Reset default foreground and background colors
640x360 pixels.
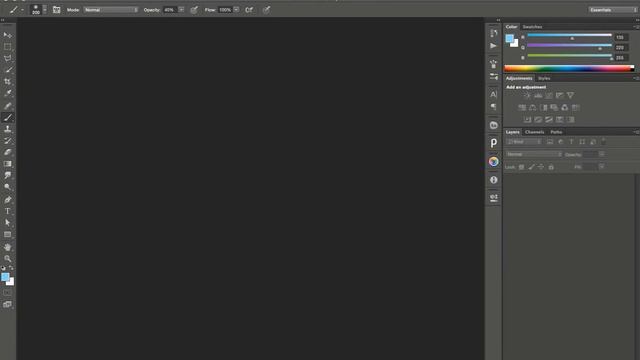[x=3, y=268]
